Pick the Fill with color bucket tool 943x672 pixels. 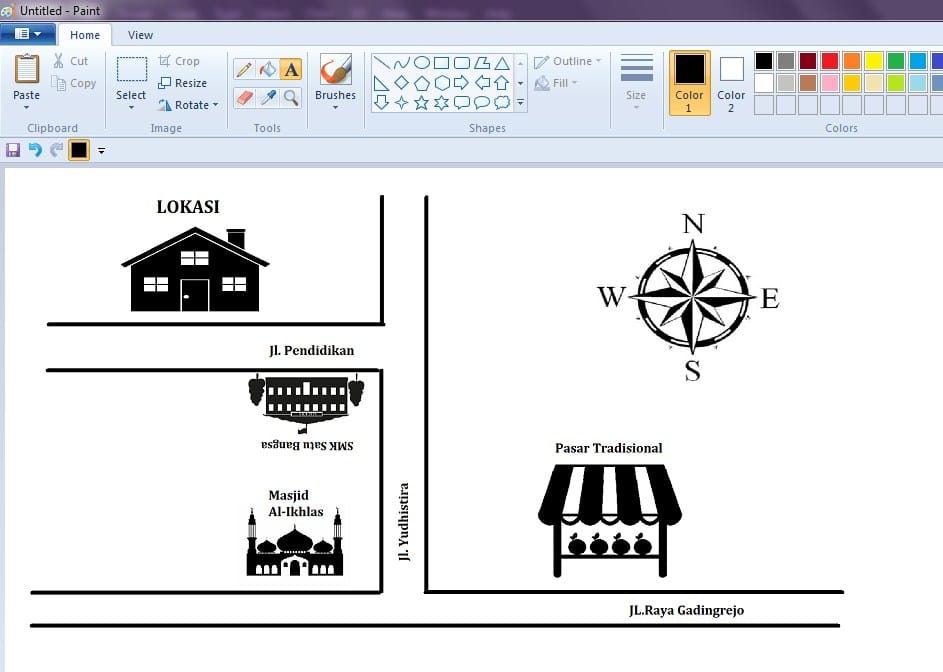coord(267,69)
